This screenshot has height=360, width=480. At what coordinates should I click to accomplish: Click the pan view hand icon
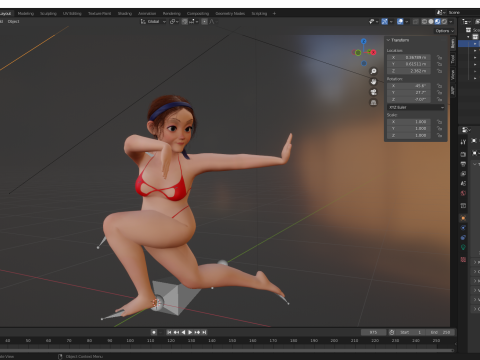click(374, 82)
